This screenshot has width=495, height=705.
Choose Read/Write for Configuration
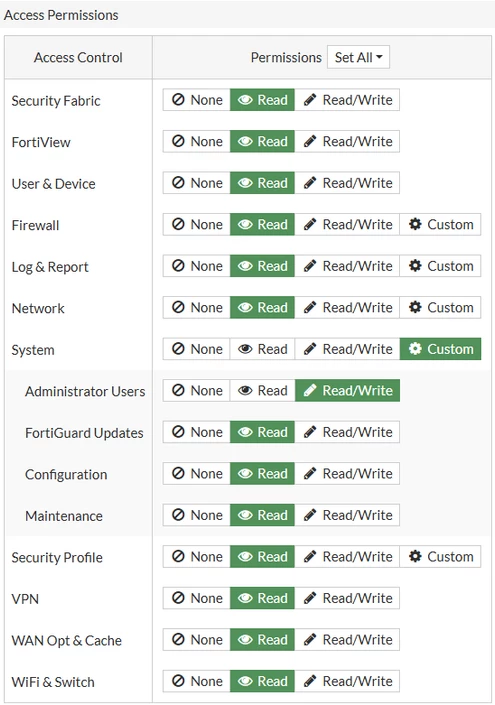(x=347, y=473)
